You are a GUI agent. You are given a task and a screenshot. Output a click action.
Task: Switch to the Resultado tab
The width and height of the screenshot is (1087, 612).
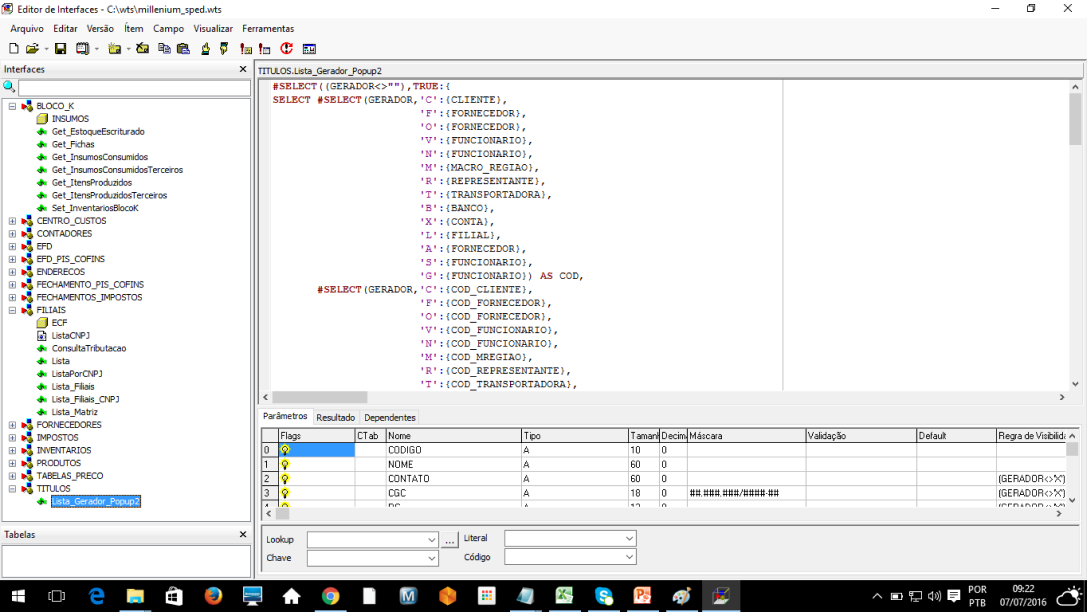point(335,417)
